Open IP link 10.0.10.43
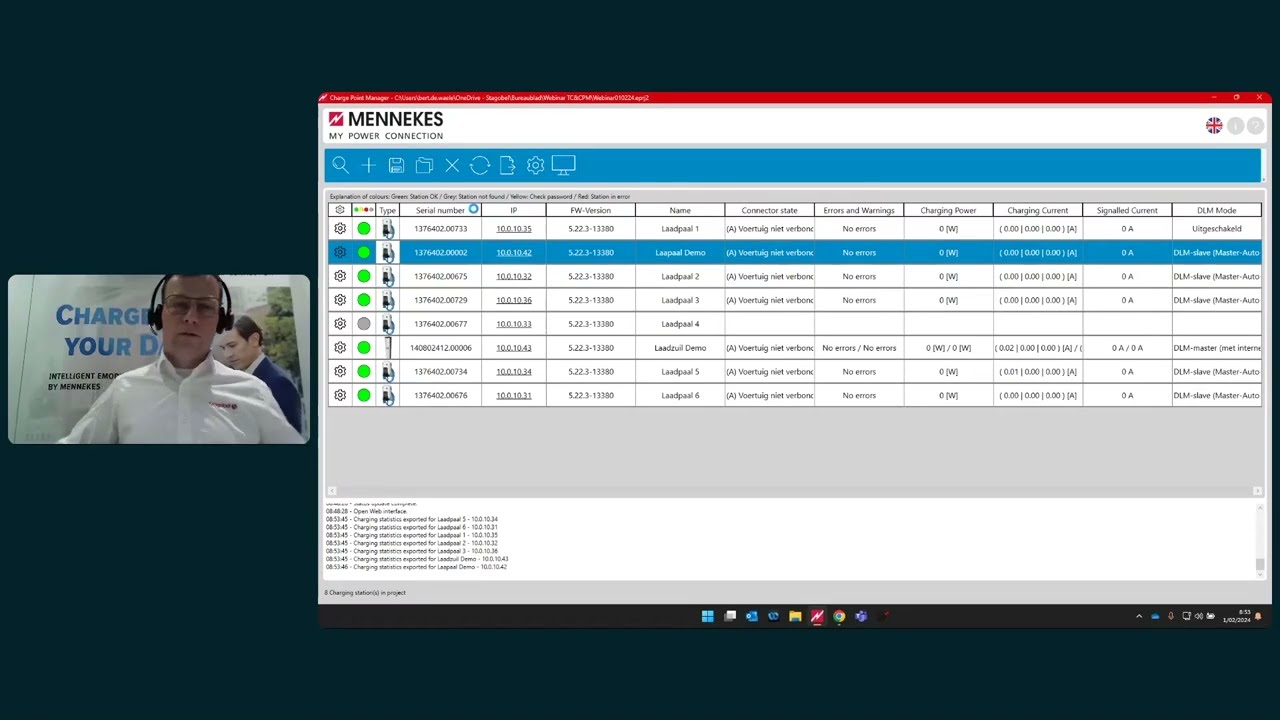The height and width of the screenshot is (720, 1280). click(x=514, y=348)
